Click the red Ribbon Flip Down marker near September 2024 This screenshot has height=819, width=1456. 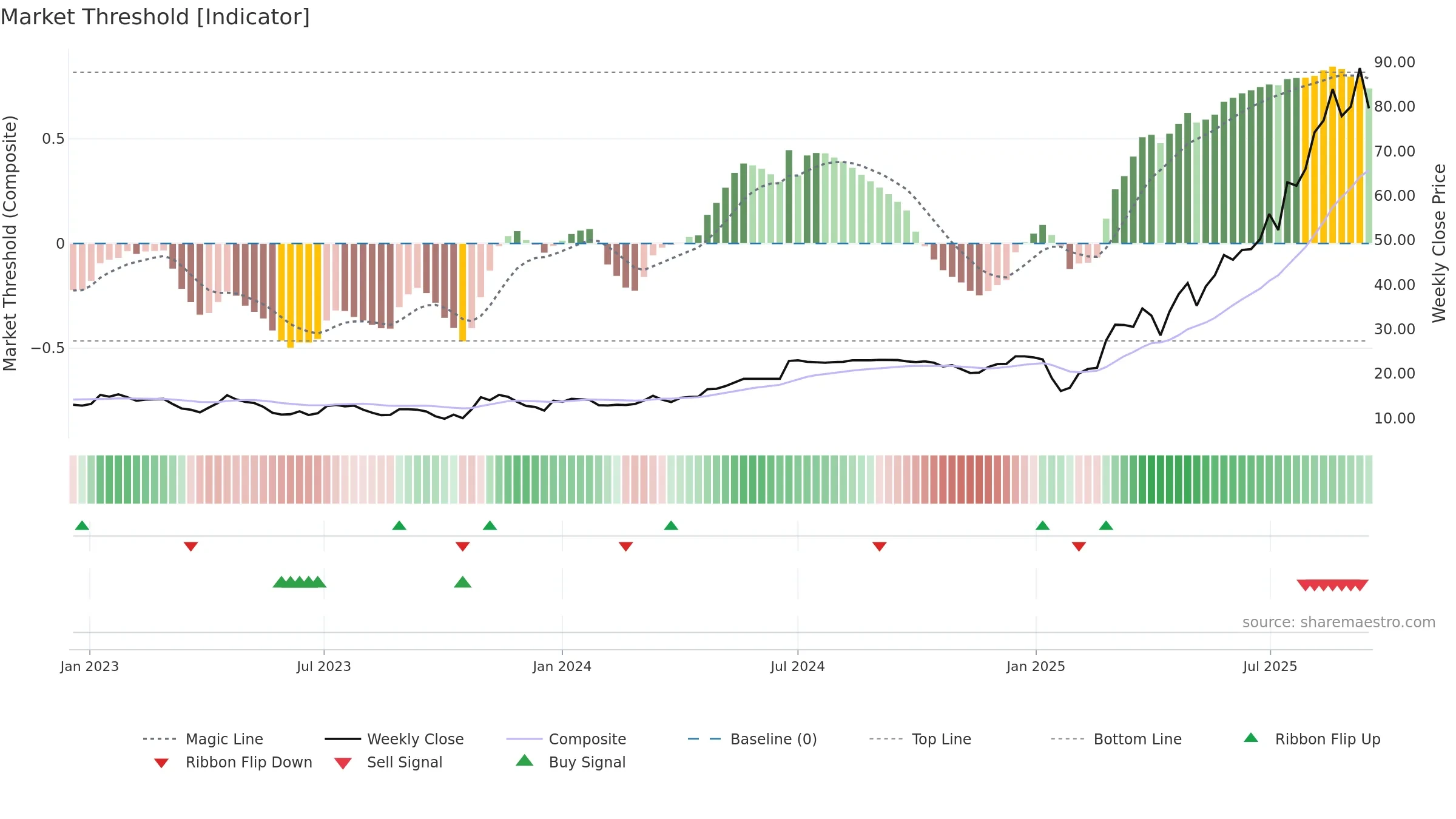pyautogui.click(x=880, y=547)
